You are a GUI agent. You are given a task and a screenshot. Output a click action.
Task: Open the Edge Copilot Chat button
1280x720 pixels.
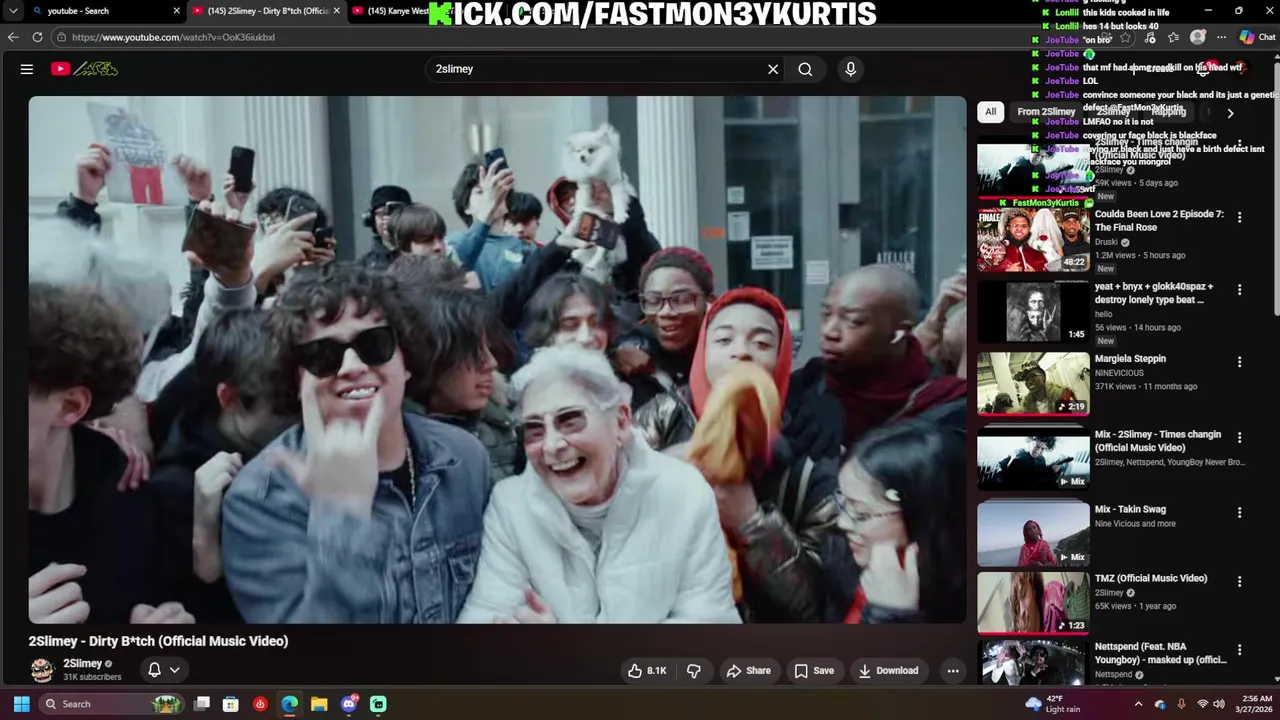tap(1257, 37)
